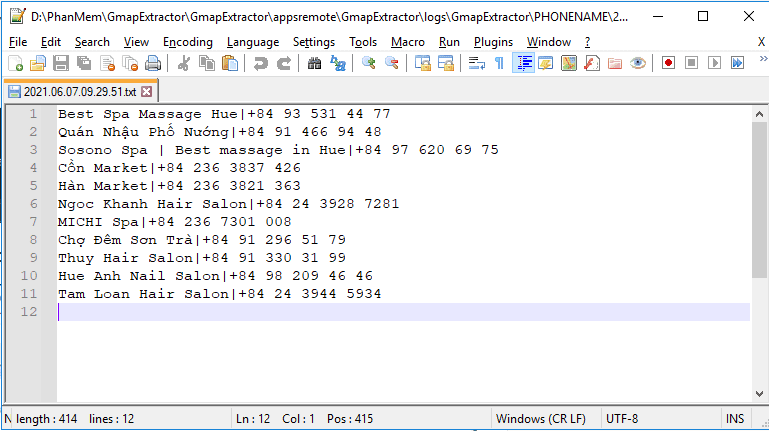Image resolution: width=769 pixels, height=431 pixels.
Task: Redo action with the Redo arrow
Action: tap(283, 63)
